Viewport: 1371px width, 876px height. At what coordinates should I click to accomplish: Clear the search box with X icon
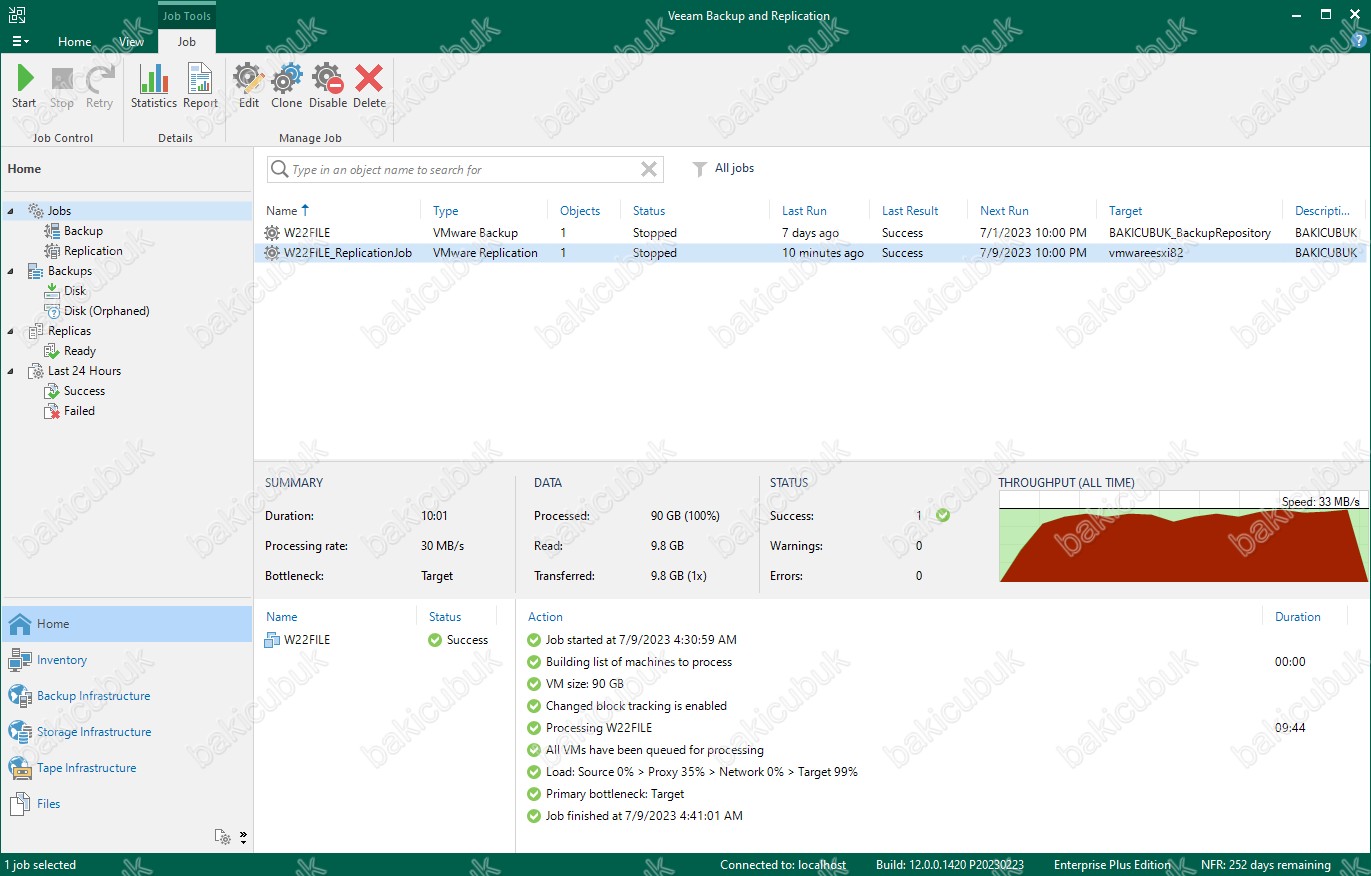649,170
